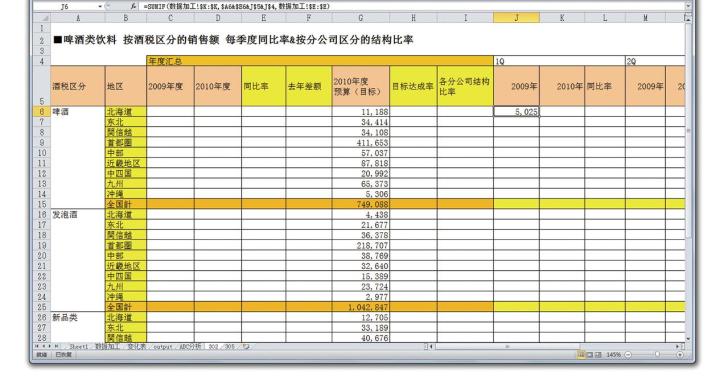
Task: Select cell J6 containing 5,025
Action: coord(517,112)
